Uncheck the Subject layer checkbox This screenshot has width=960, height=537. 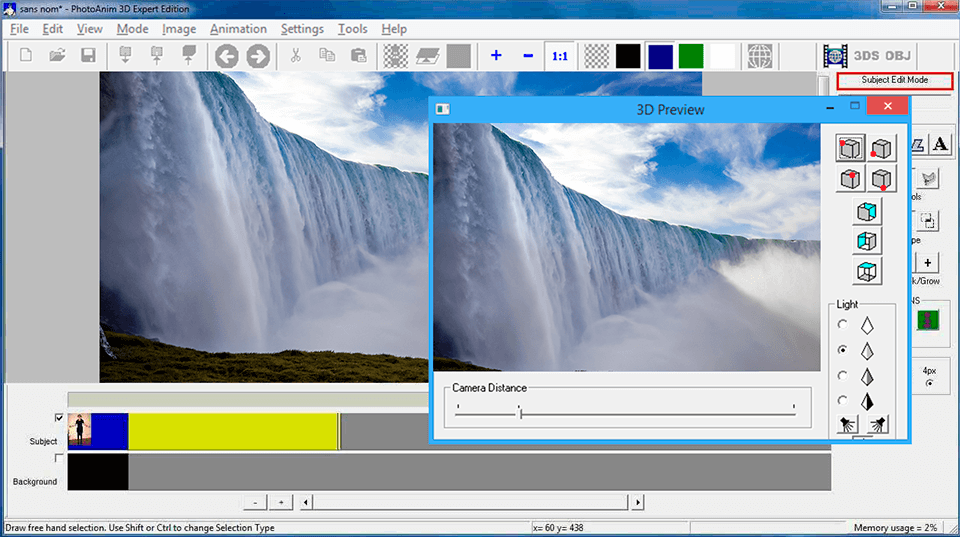59,418
